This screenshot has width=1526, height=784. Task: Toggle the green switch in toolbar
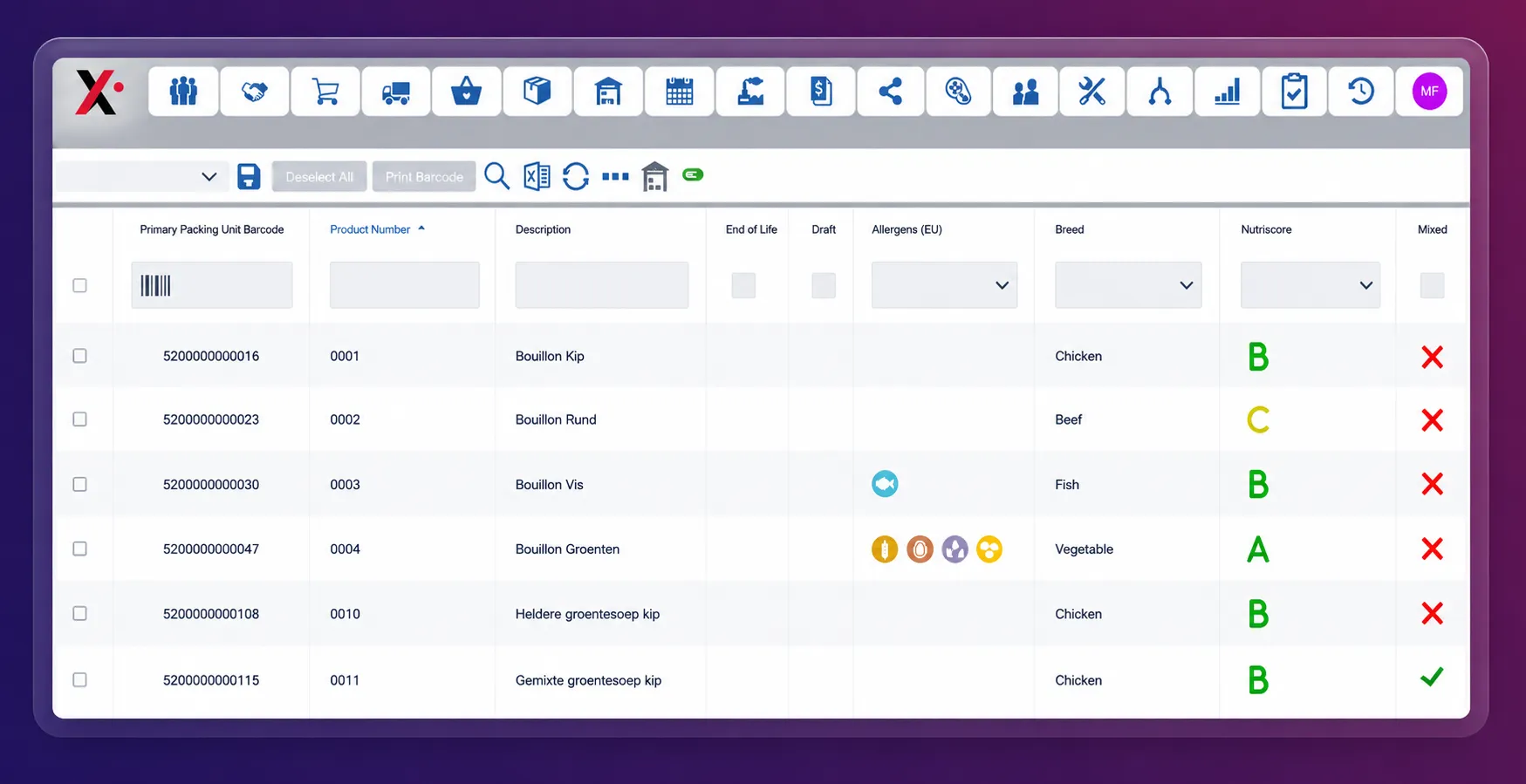693,175
